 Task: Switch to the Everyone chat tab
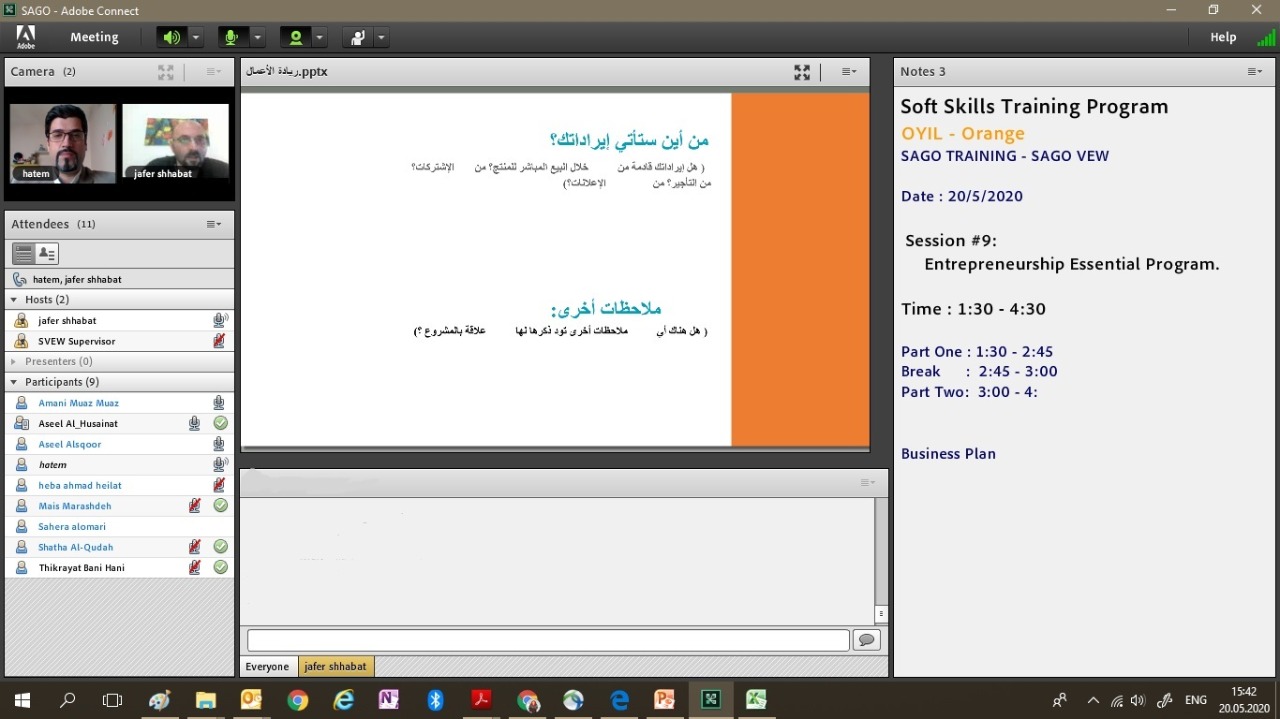(267, 666)
